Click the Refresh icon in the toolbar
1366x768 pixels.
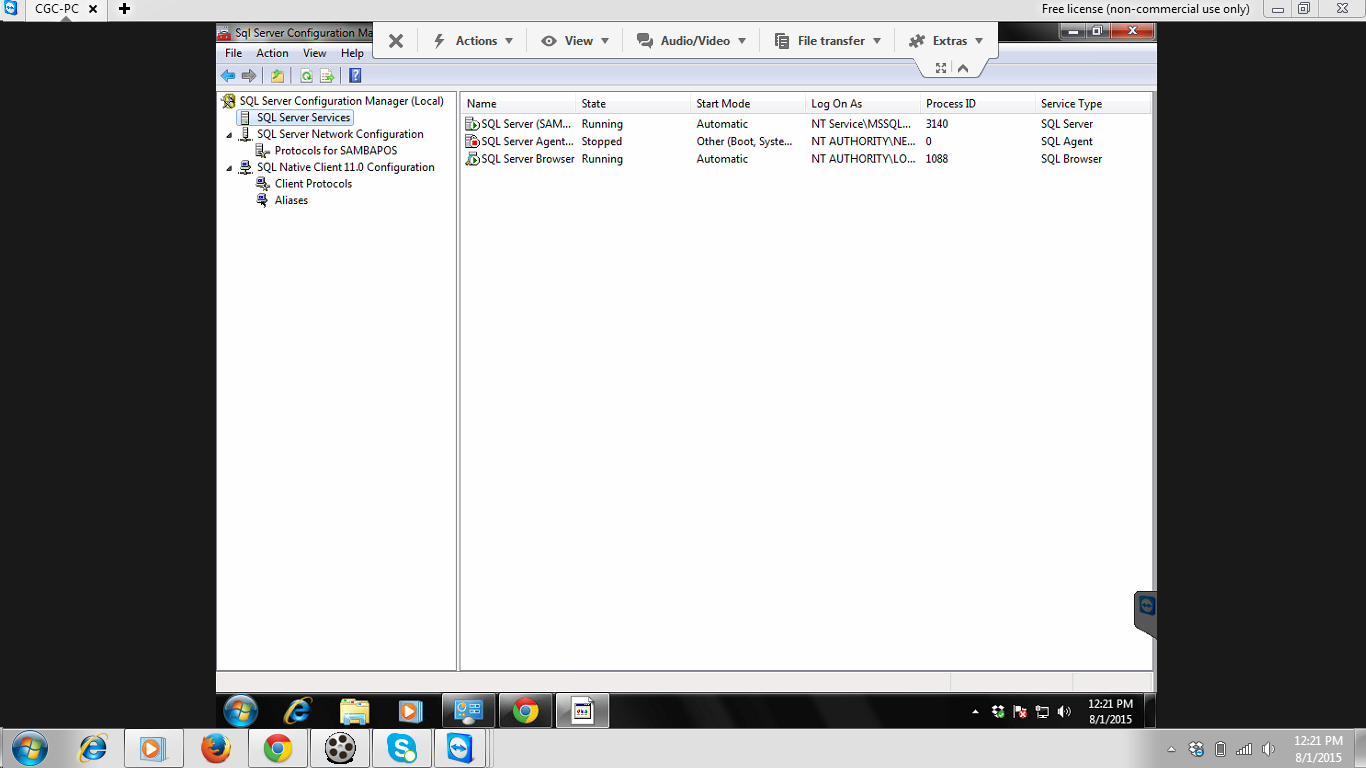(306, 76)
